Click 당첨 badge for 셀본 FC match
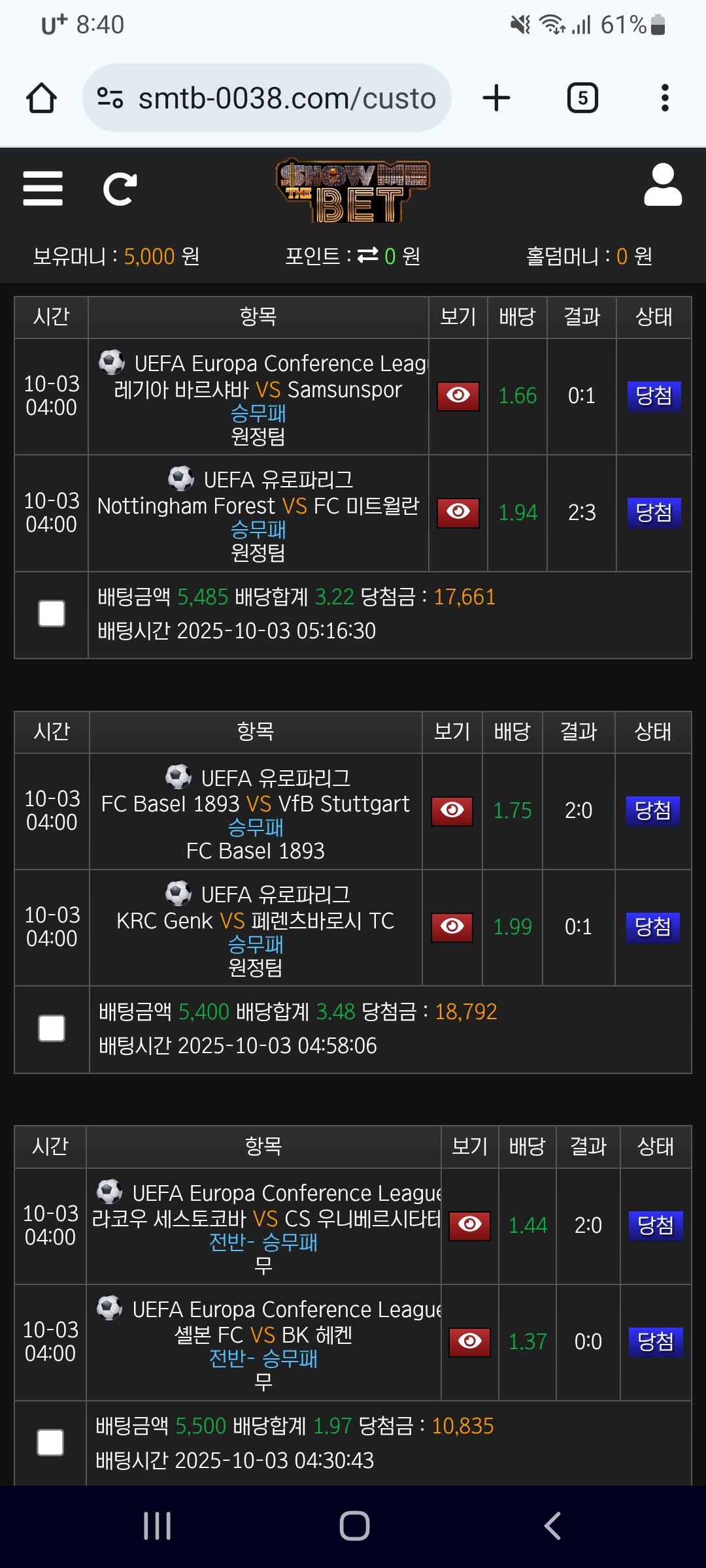 click(x=655, y=1342)
